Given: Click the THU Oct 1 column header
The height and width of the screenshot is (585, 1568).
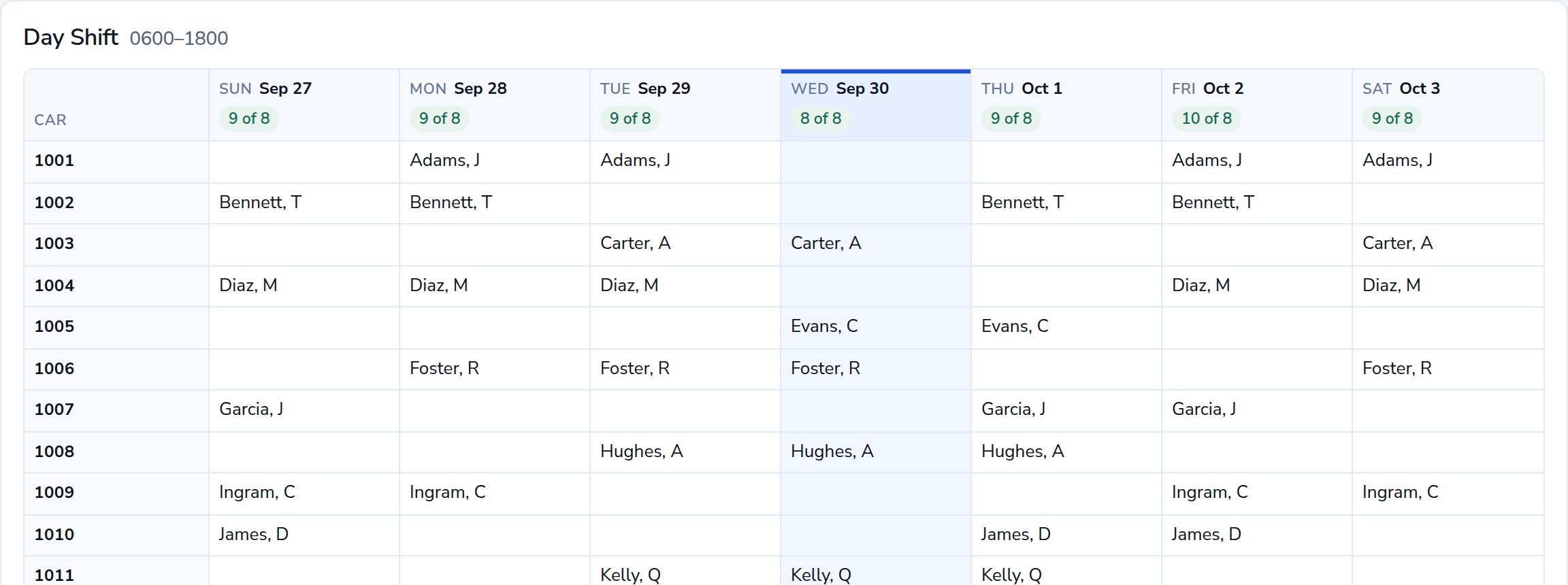Looking at the screenshot, I should pyautogui.click(x=1066, y=105).
